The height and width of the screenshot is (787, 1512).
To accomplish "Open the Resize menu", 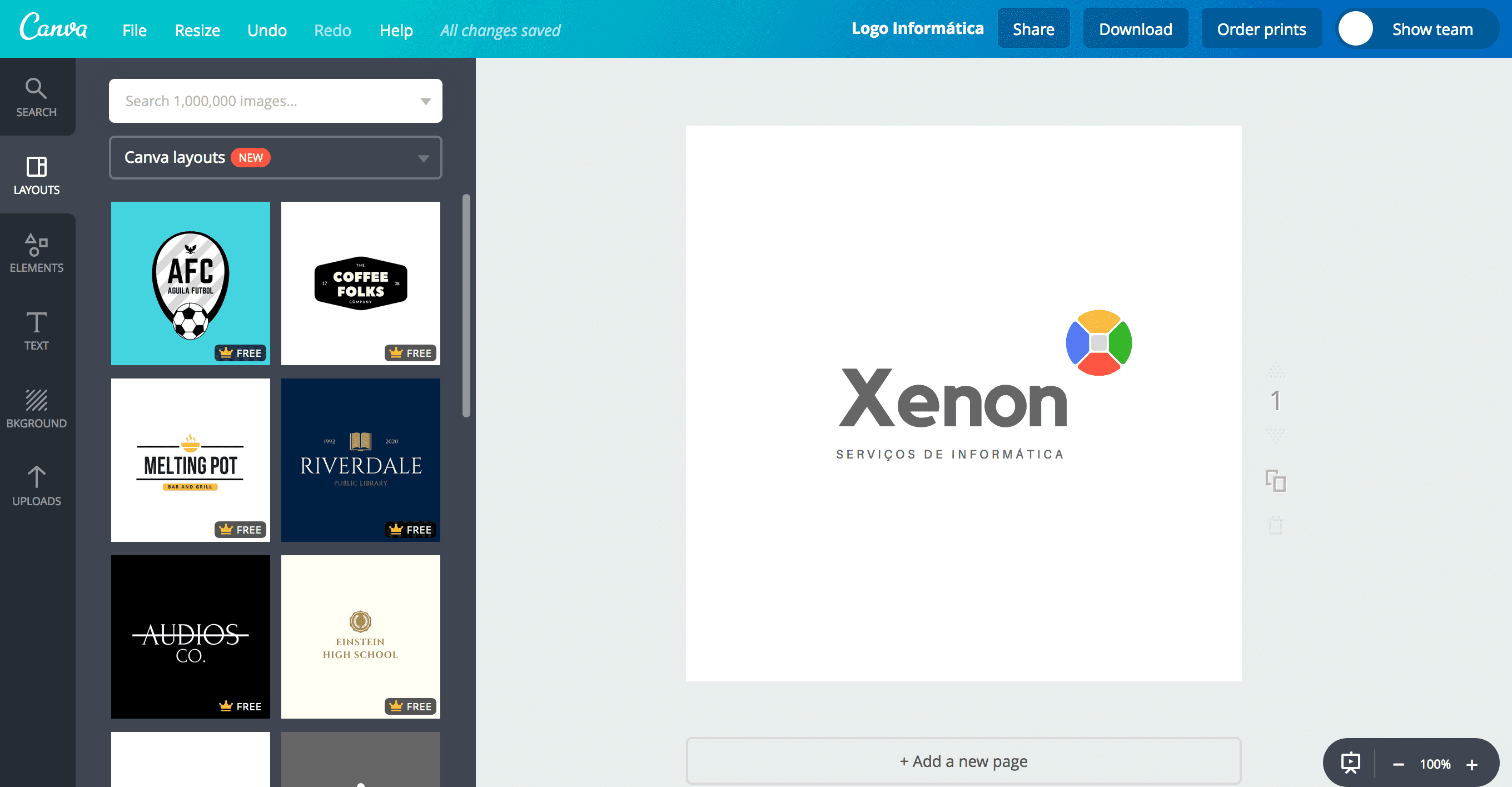I will pos(197,30).
